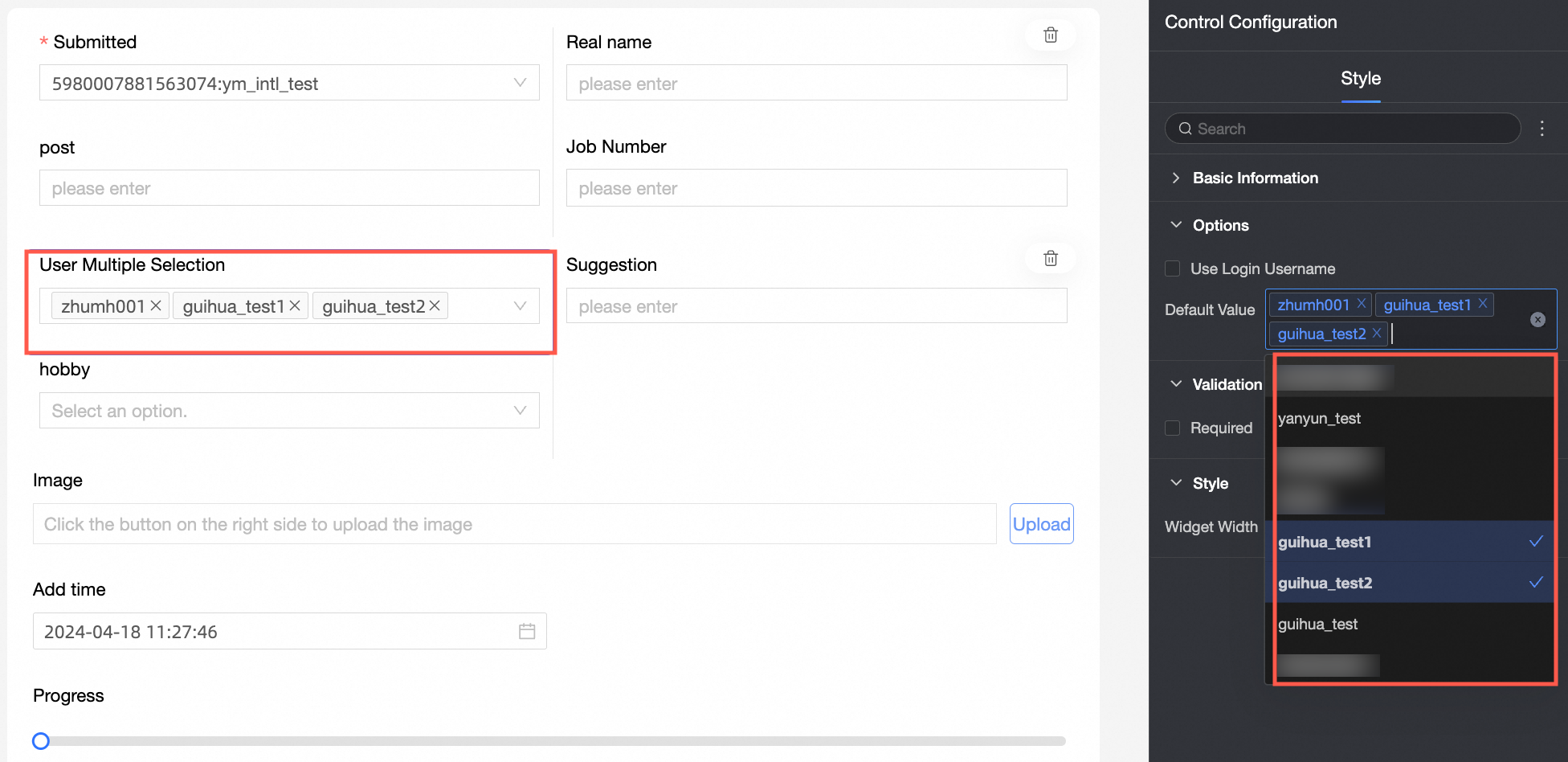Remove guihua_test2 tag from Default Value

pos(1376,334)
